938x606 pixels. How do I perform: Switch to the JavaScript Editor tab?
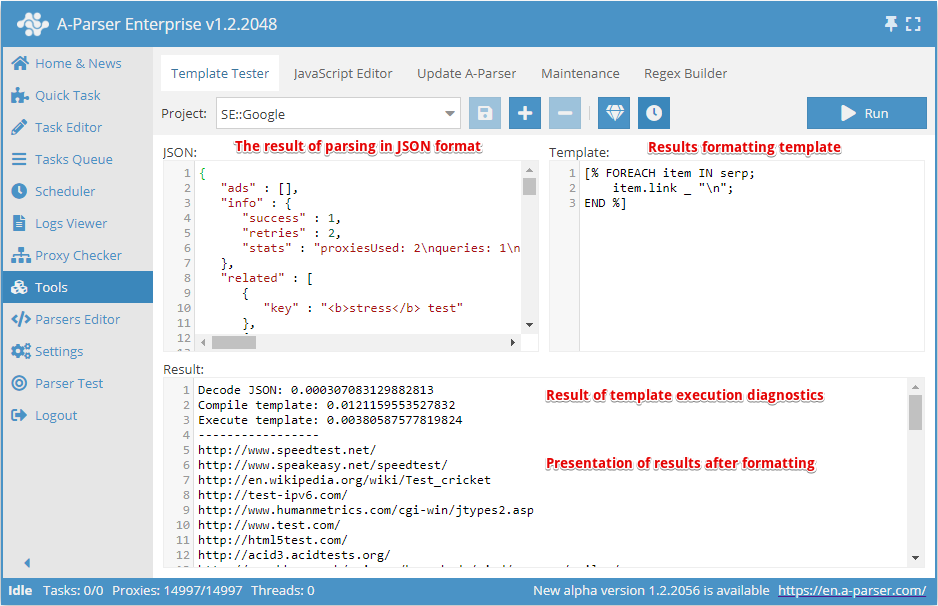coord(343,73)
